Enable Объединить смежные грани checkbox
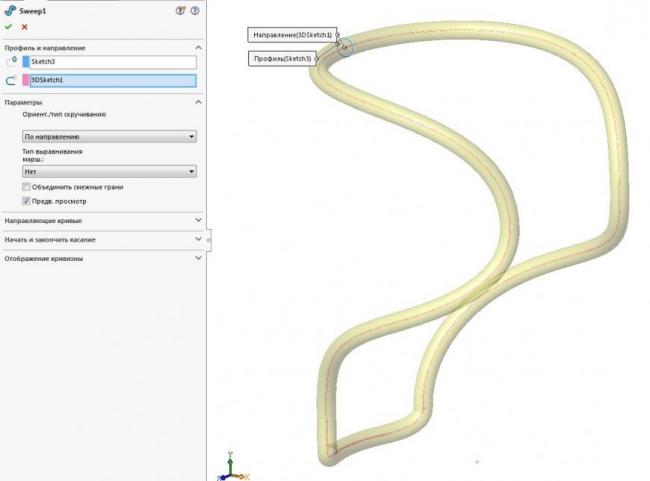 [27, 187]
